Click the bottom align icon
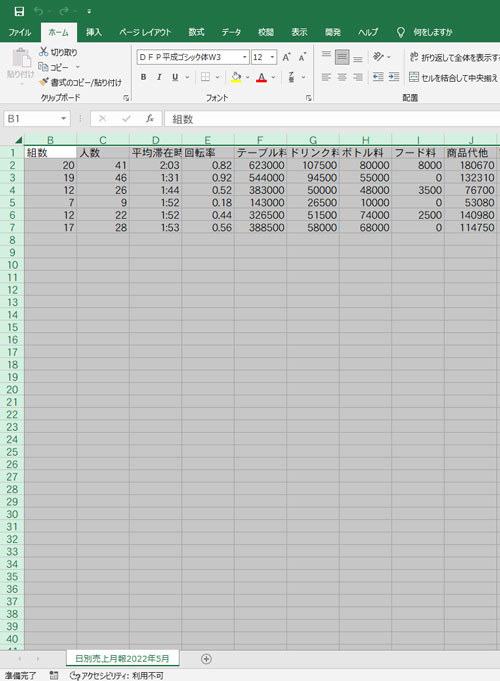 358,57
